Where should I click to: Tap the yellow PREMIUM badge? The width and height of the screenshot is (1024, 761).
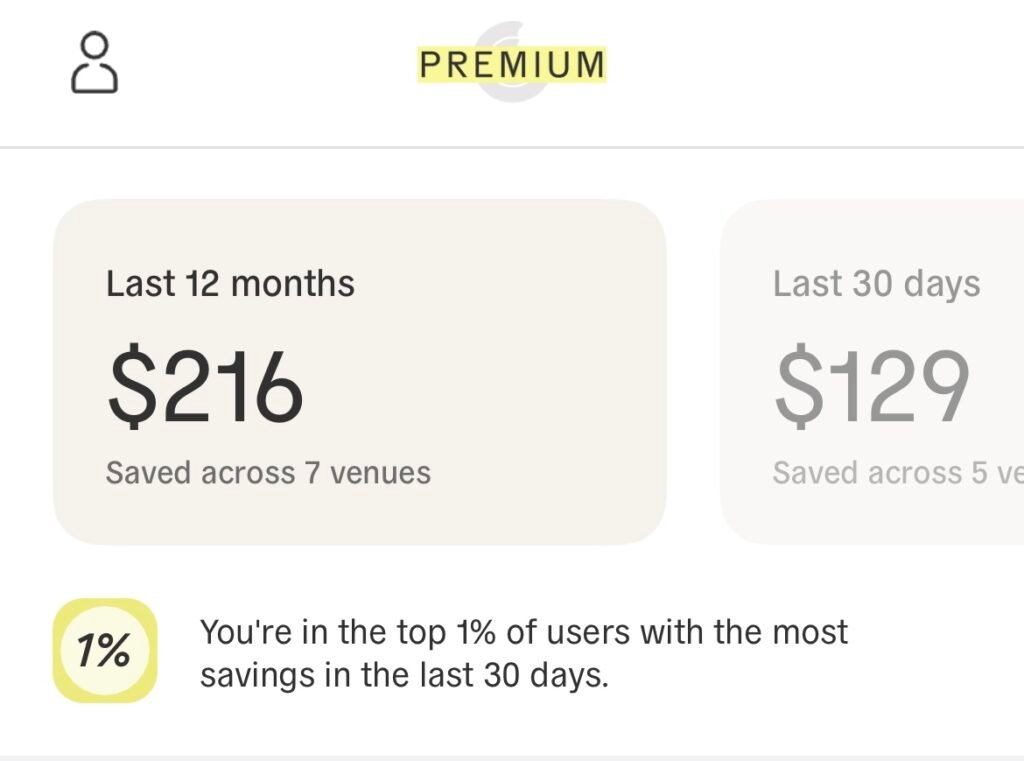(x=512, y=64)
